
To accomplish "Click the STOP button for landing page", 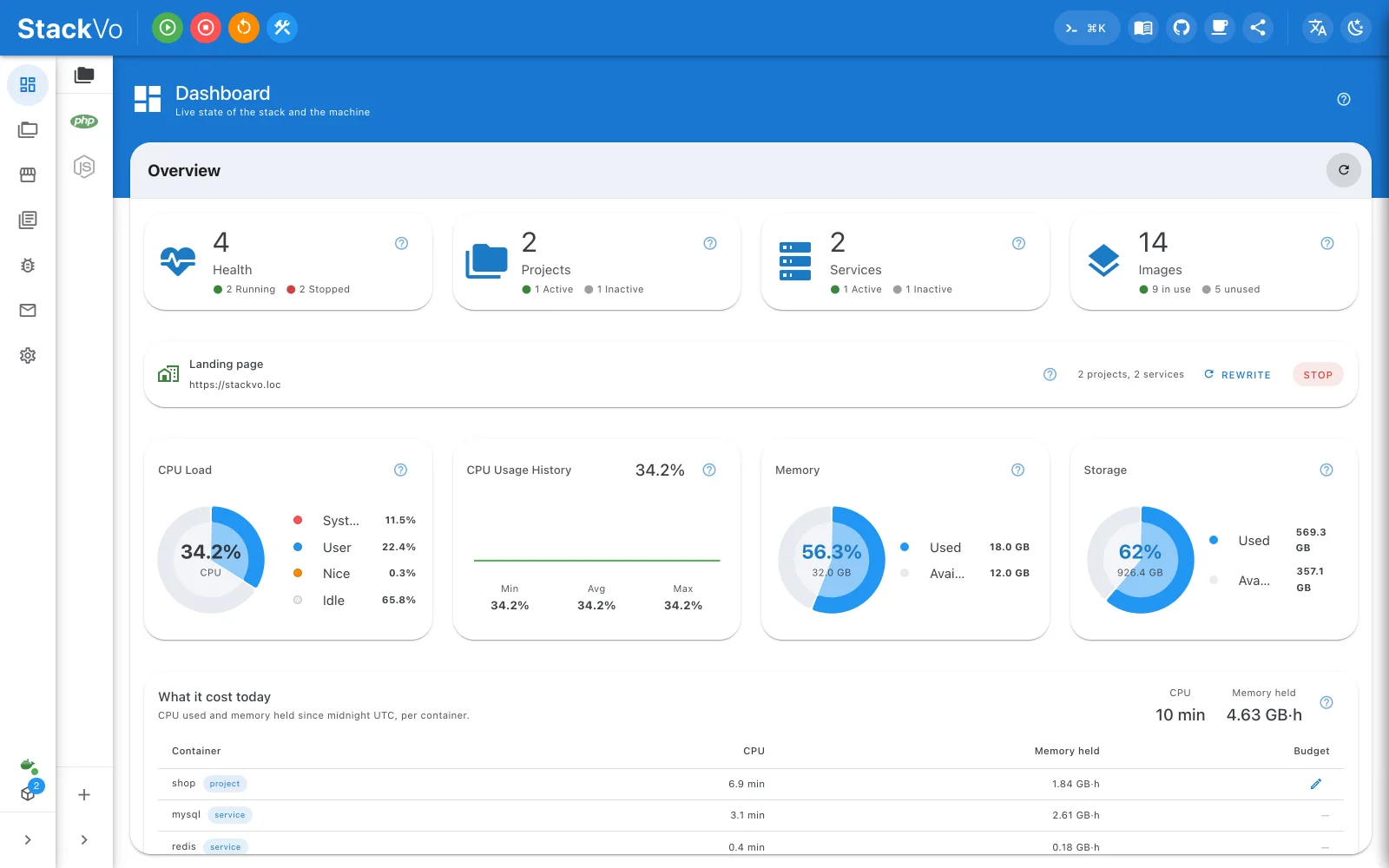I will click(1318, 375).
